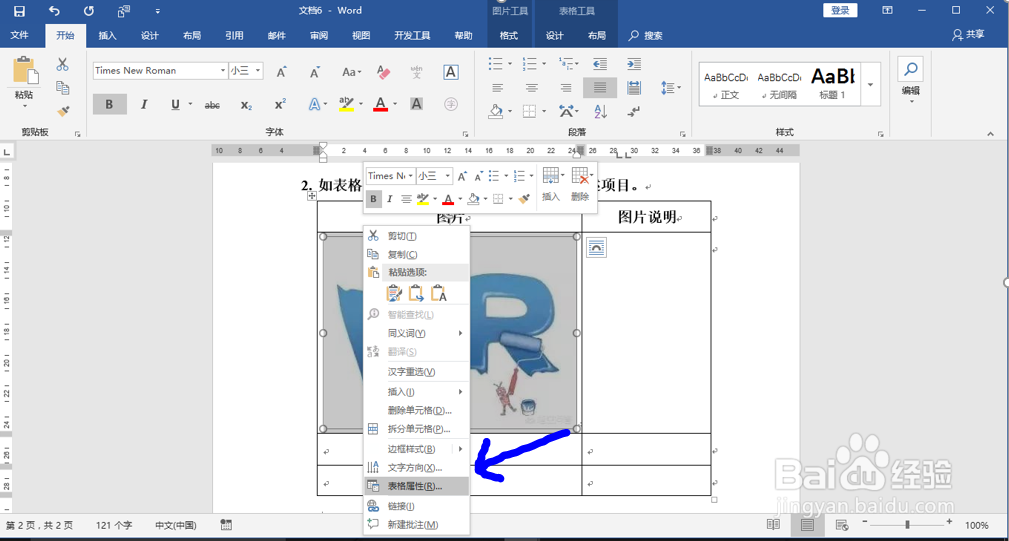
Task: Undo the last action
Action: (x=54, y=11)
